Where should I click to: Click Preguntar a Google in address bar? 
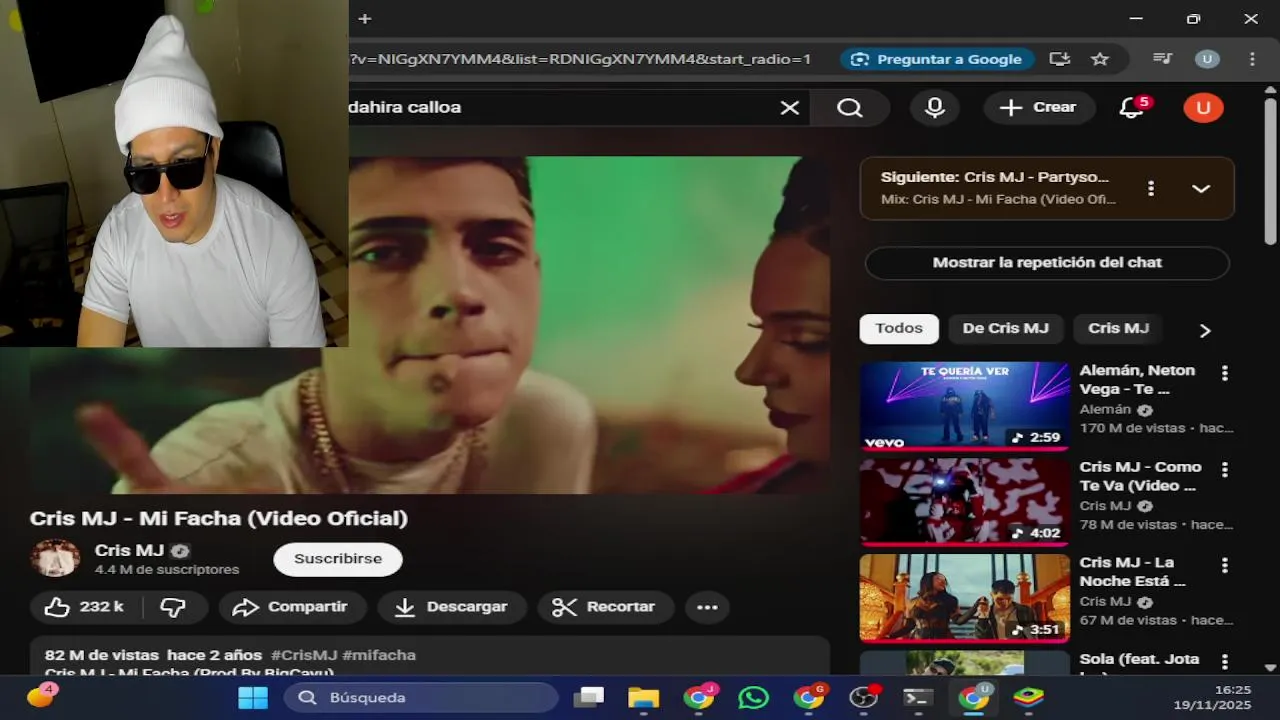(936, 59)
